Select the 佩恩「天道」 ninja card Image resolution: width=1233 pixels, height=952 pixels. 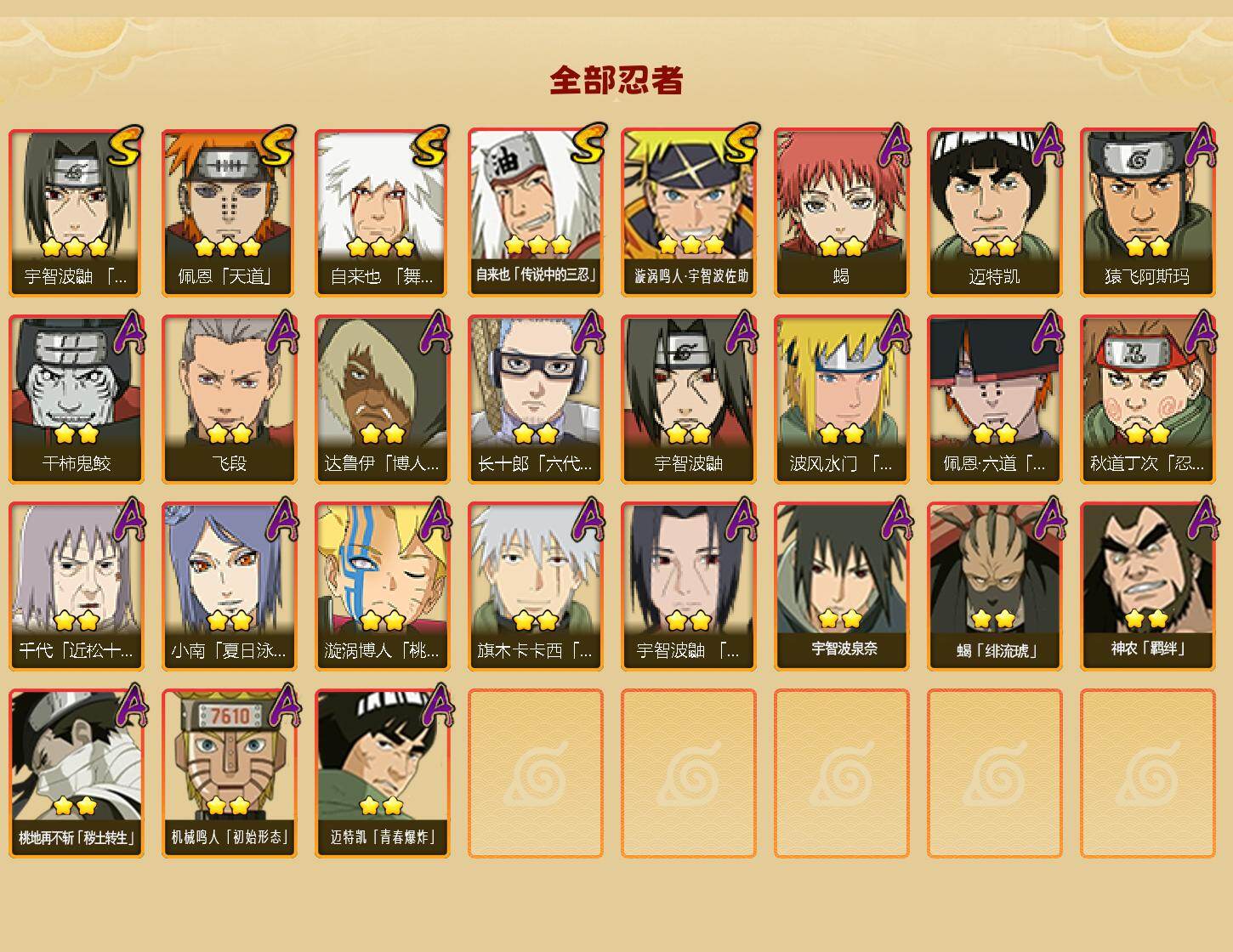[x=229, y=212]
